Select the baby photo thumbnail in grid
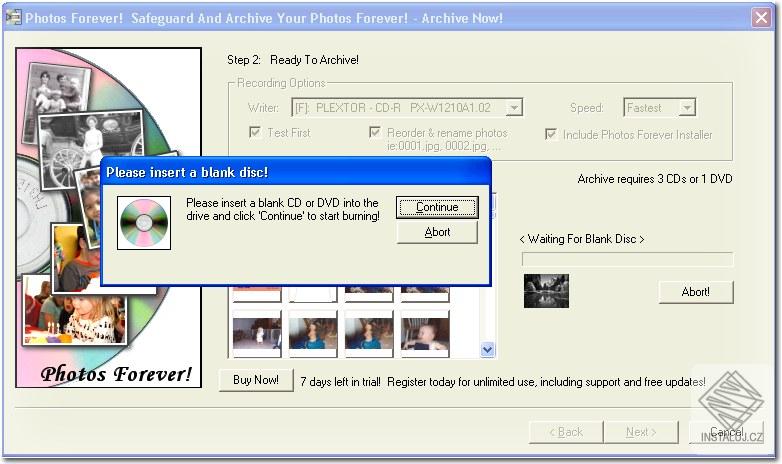Image resolution: width=782 pixels, height=464 pixels. point(425,334)
